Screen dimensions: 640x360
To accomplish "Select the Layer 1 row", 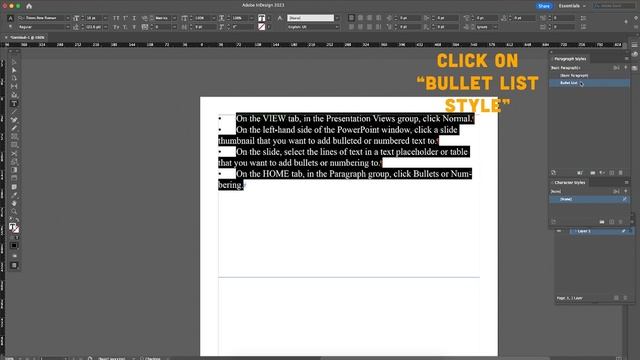I will (x=602, y=231).
